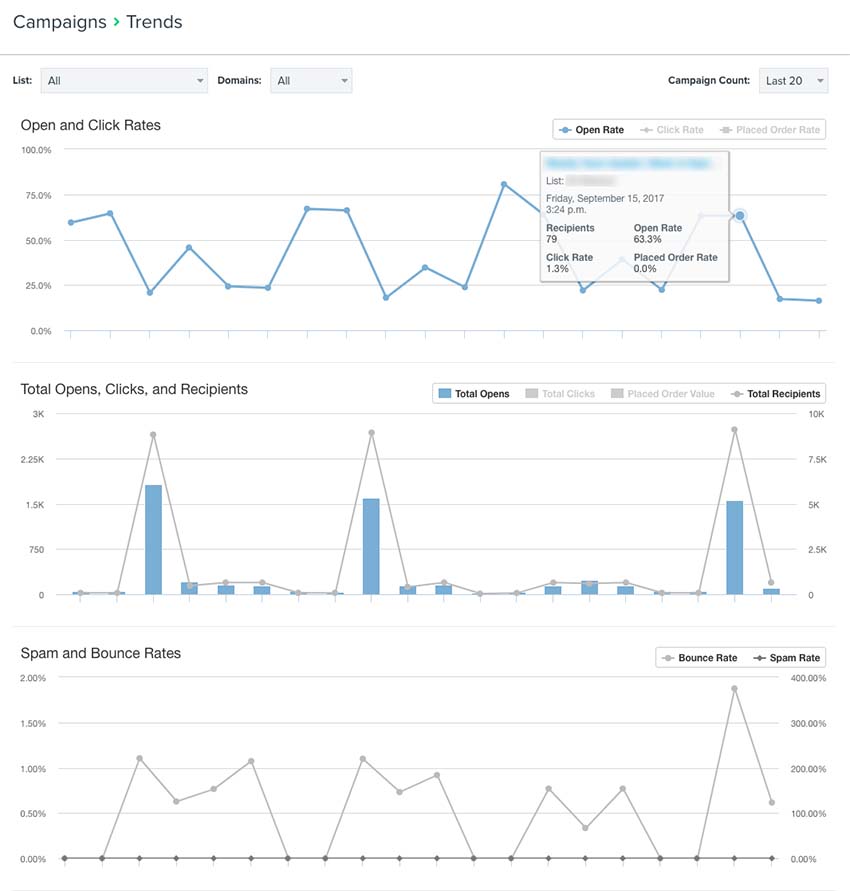Image resolution: width=850 pixels, height=891 pixels.
Task: Click the Open Rate line marker icon
Action: 566,129
